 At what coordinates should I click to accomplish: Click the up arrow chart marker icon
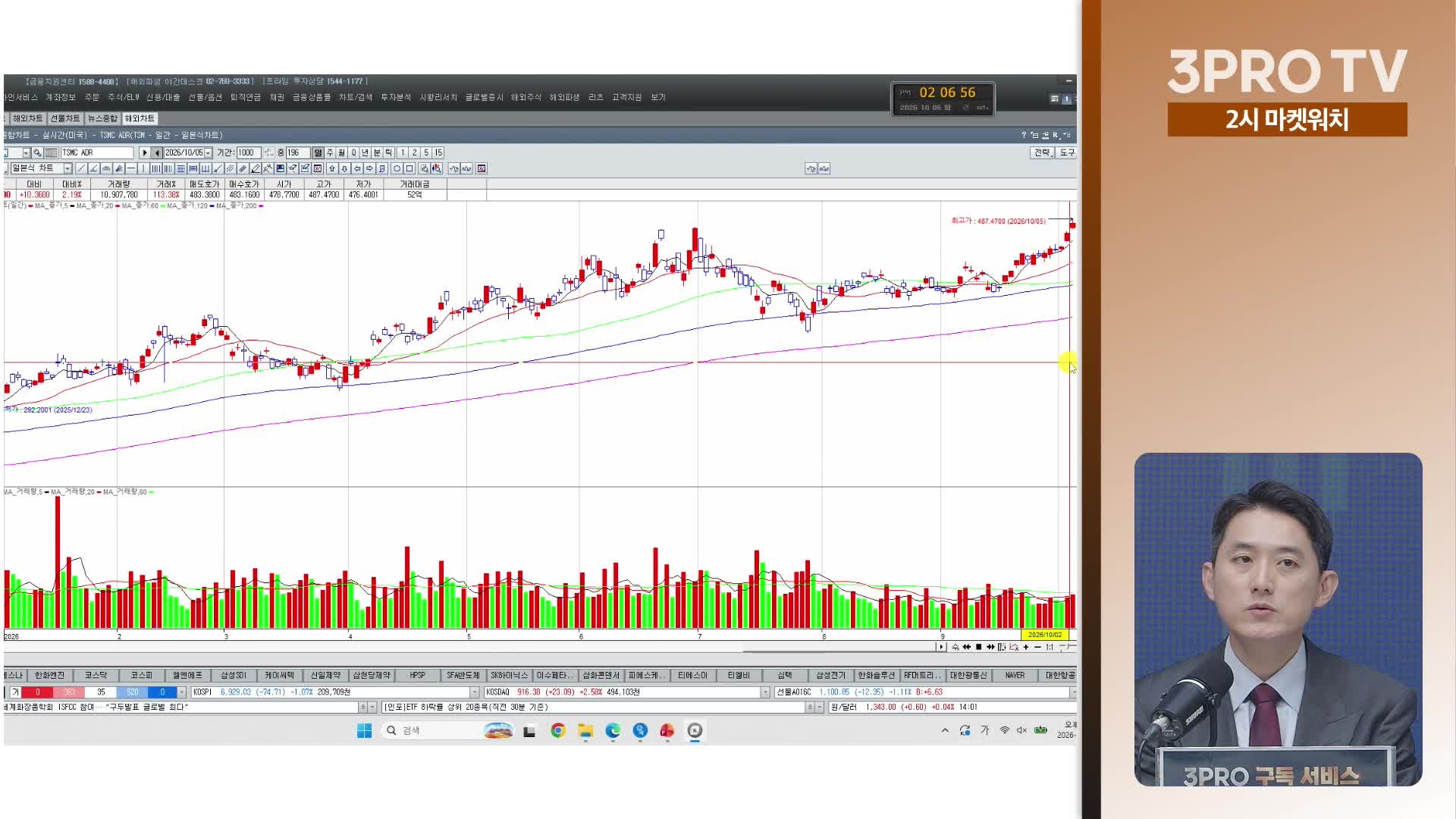coord(332,168)
